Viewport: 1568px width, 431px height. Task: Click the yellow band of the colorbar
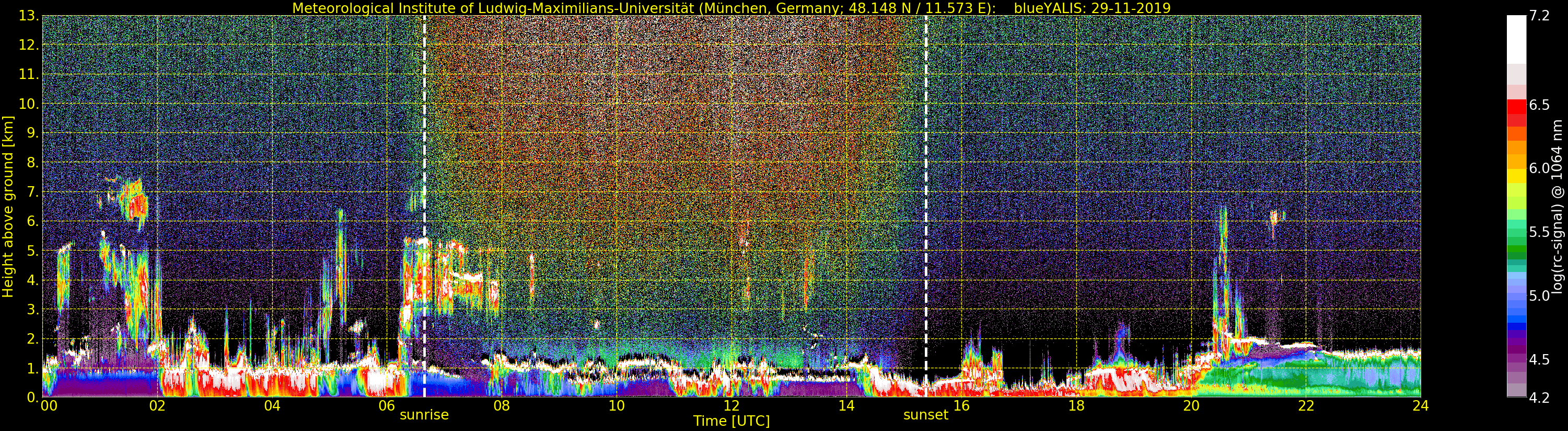1516,177
